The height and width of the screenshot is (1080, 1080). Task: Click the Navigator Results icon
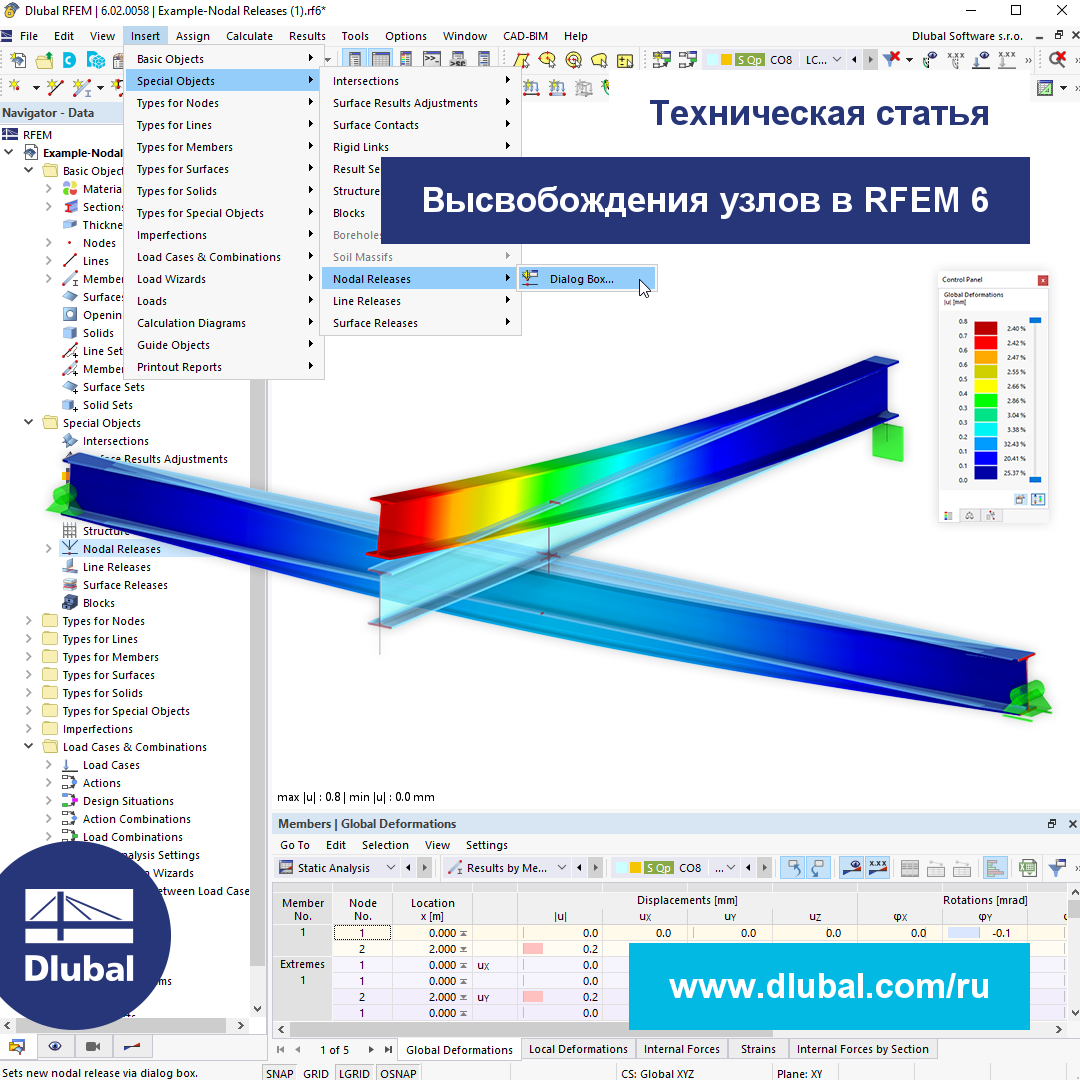pos(132,1046)
